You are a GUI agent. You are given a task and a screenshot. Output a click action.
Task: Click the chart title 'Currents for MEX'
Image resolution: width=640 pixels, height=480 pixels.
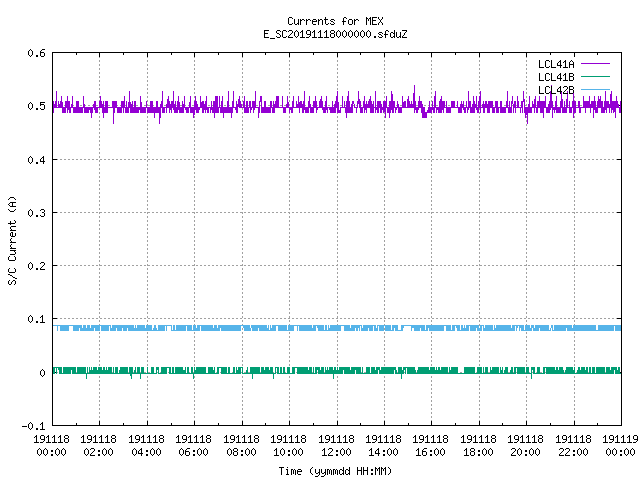(335, 21)
